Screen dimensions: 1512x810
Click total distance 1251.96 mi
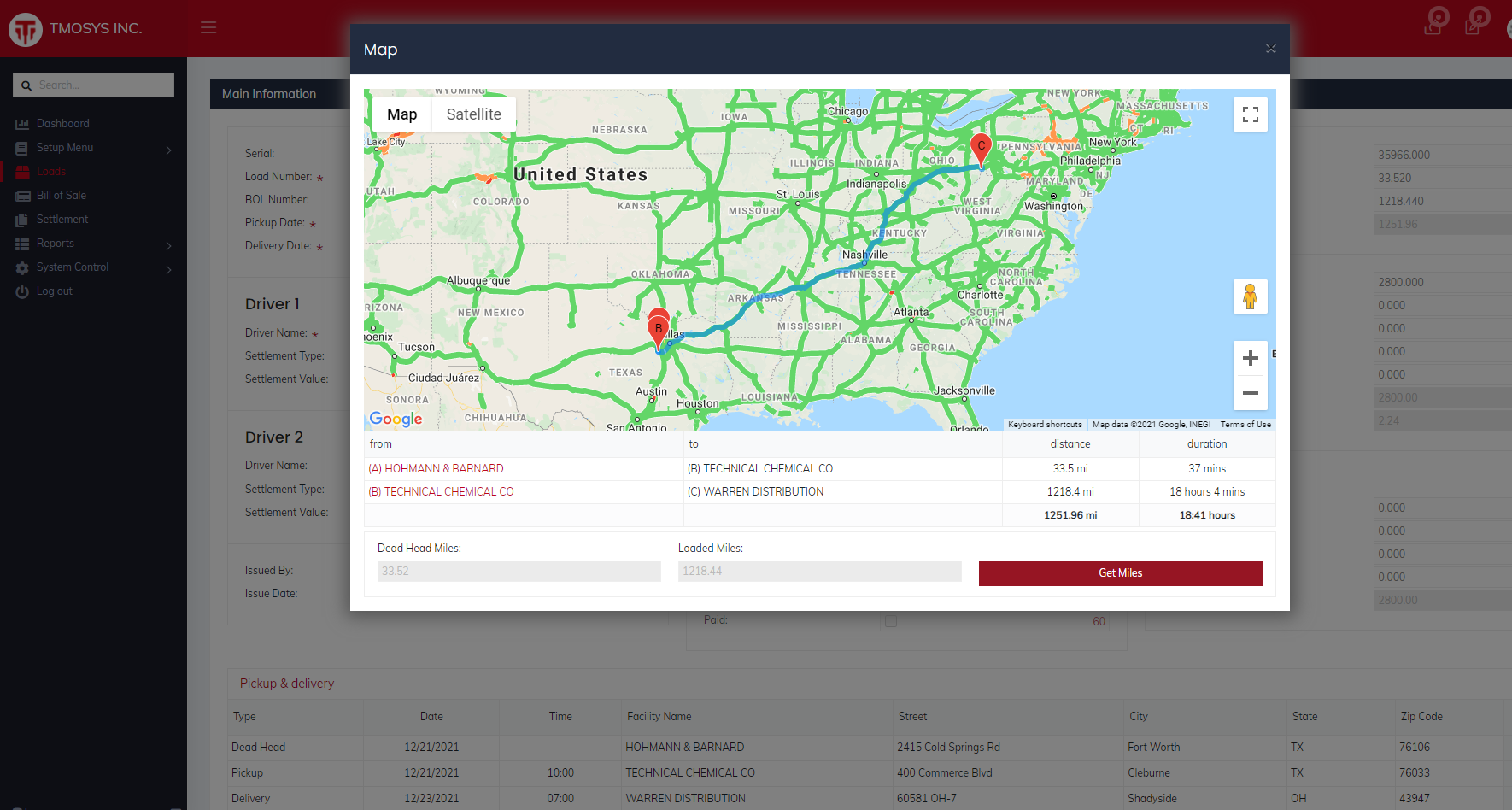click(1070, 515)
